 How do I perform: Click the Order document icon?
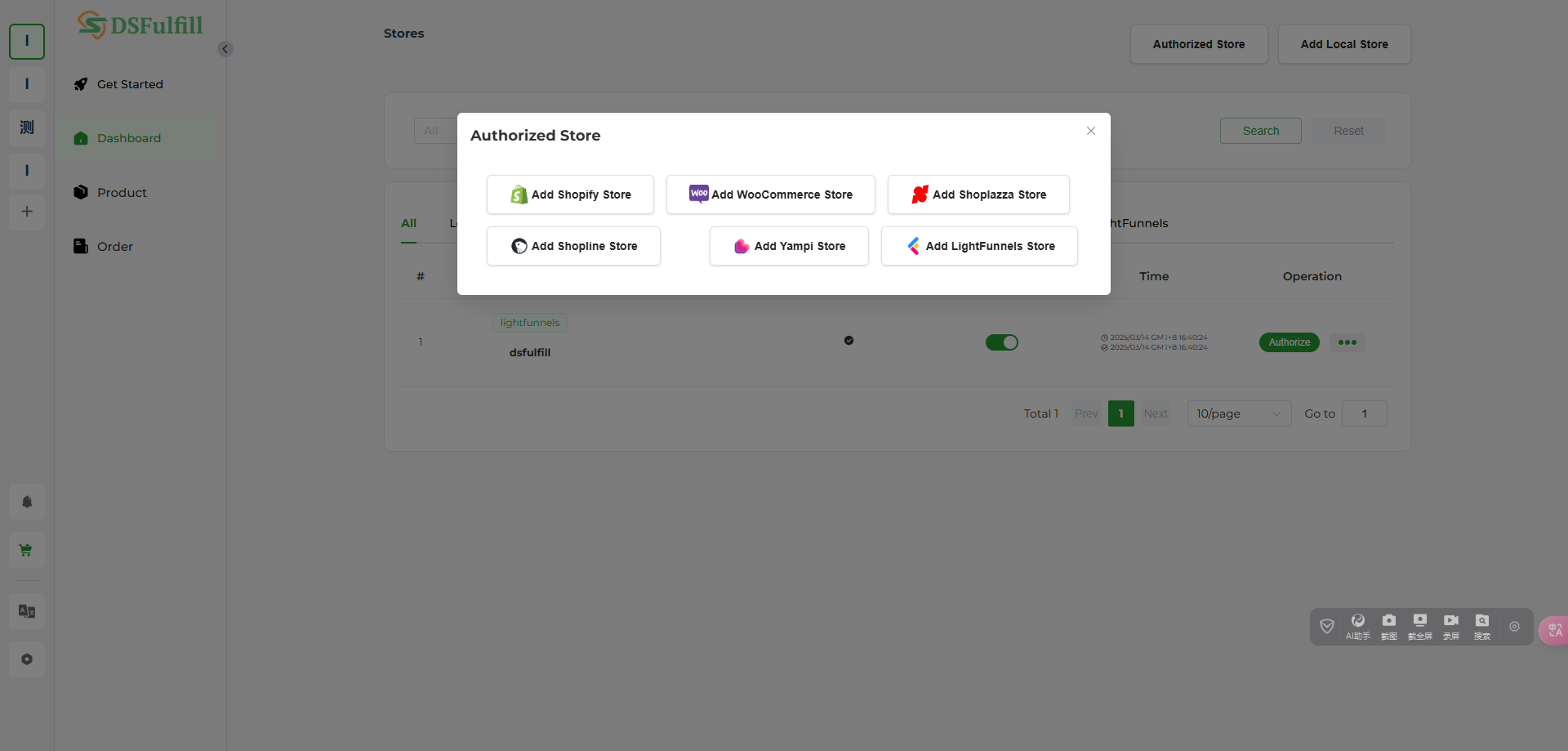81,246
